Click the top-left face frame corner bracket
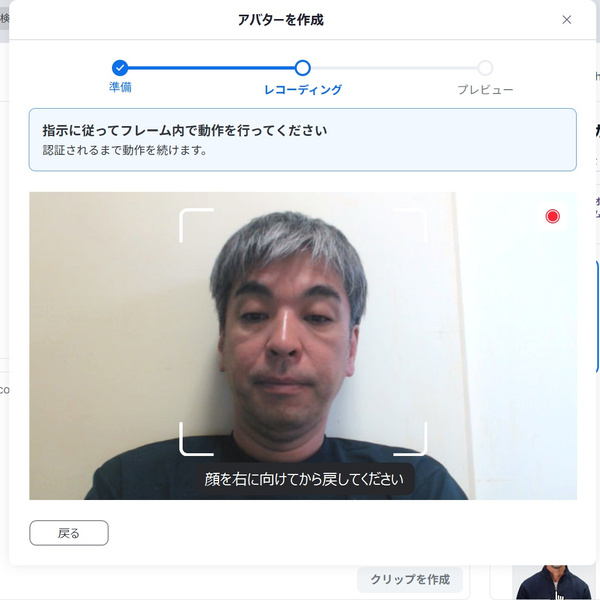The image size is (600, 600). tap(196, 225)
